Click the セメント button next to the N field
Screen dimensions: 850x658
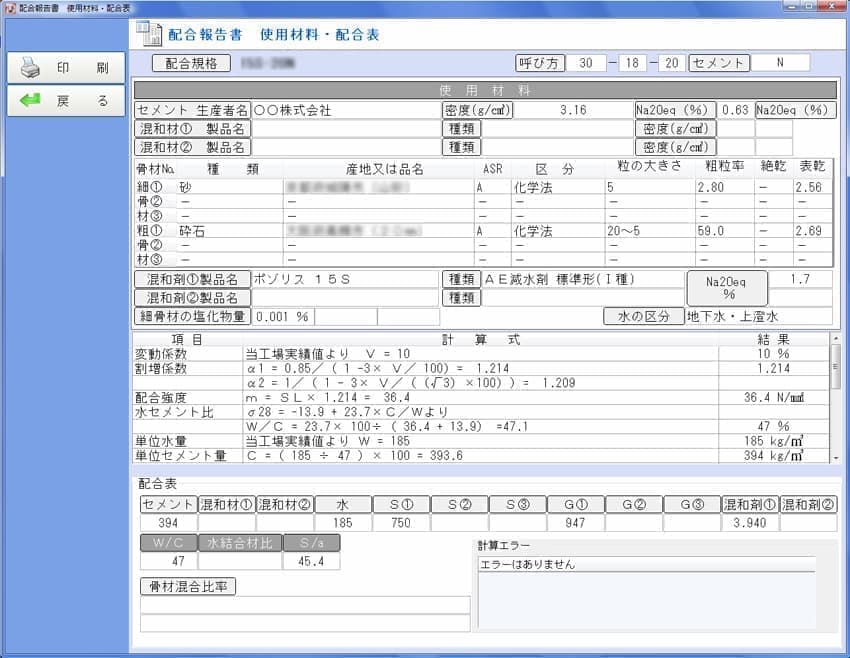718,63
